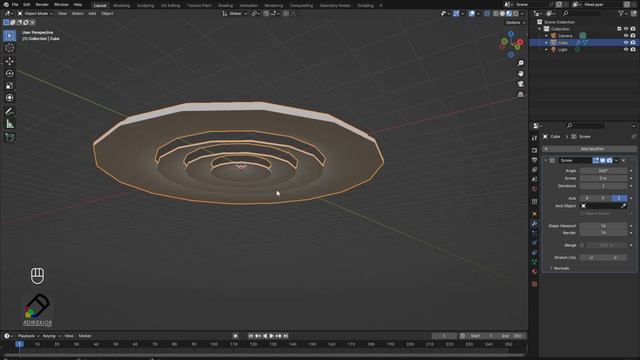Select the Scale tool

tap(9, 86)
